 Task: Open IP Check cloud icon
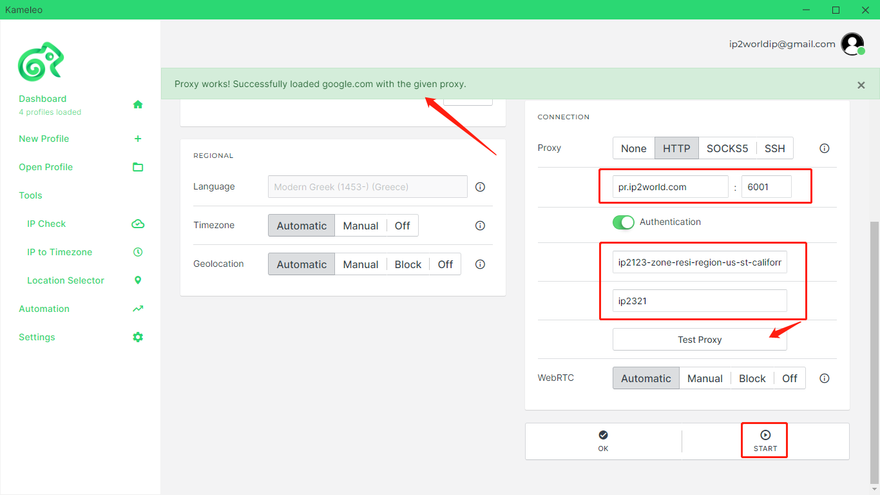coord(138,224)
